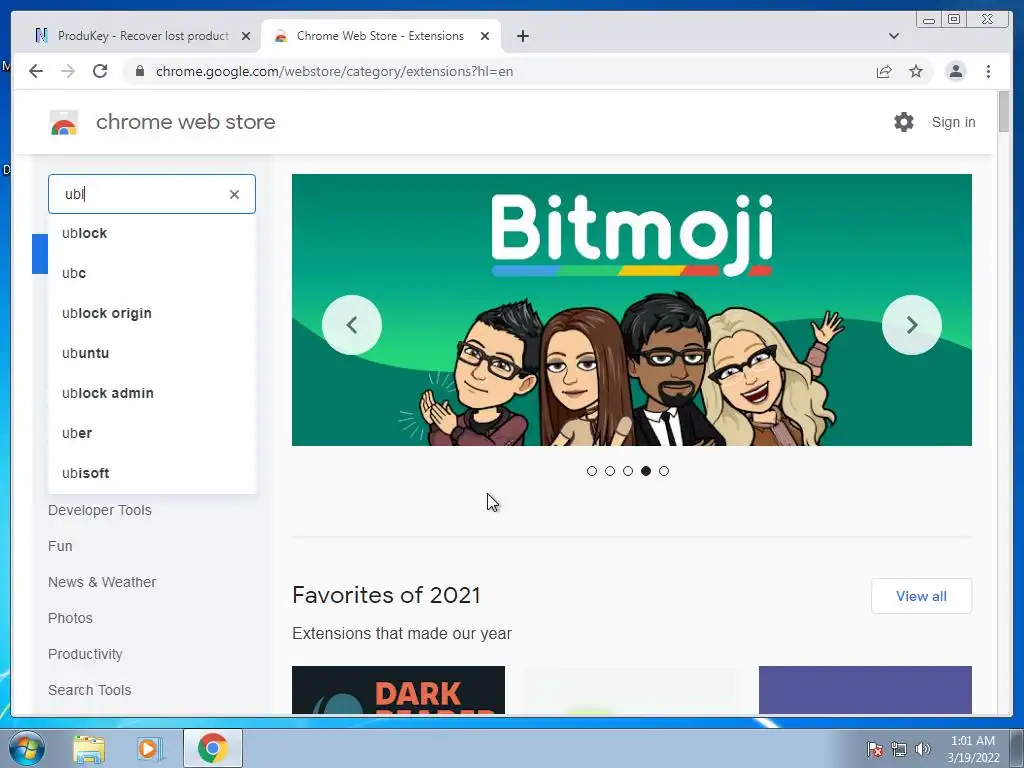Open the volume speaker tray icon
The width and height of the screenshot is (1024, 768).
click(922, 749)
